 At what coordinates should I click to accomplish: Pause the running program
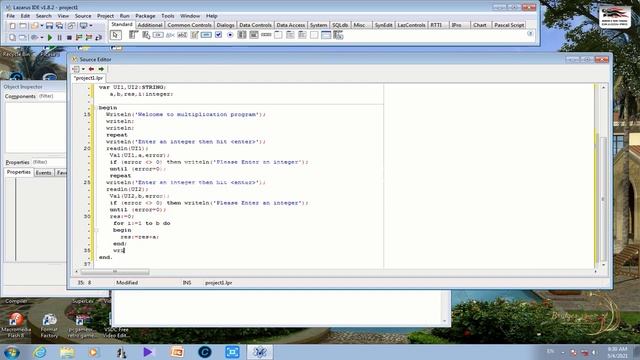[x=60, y=37]
